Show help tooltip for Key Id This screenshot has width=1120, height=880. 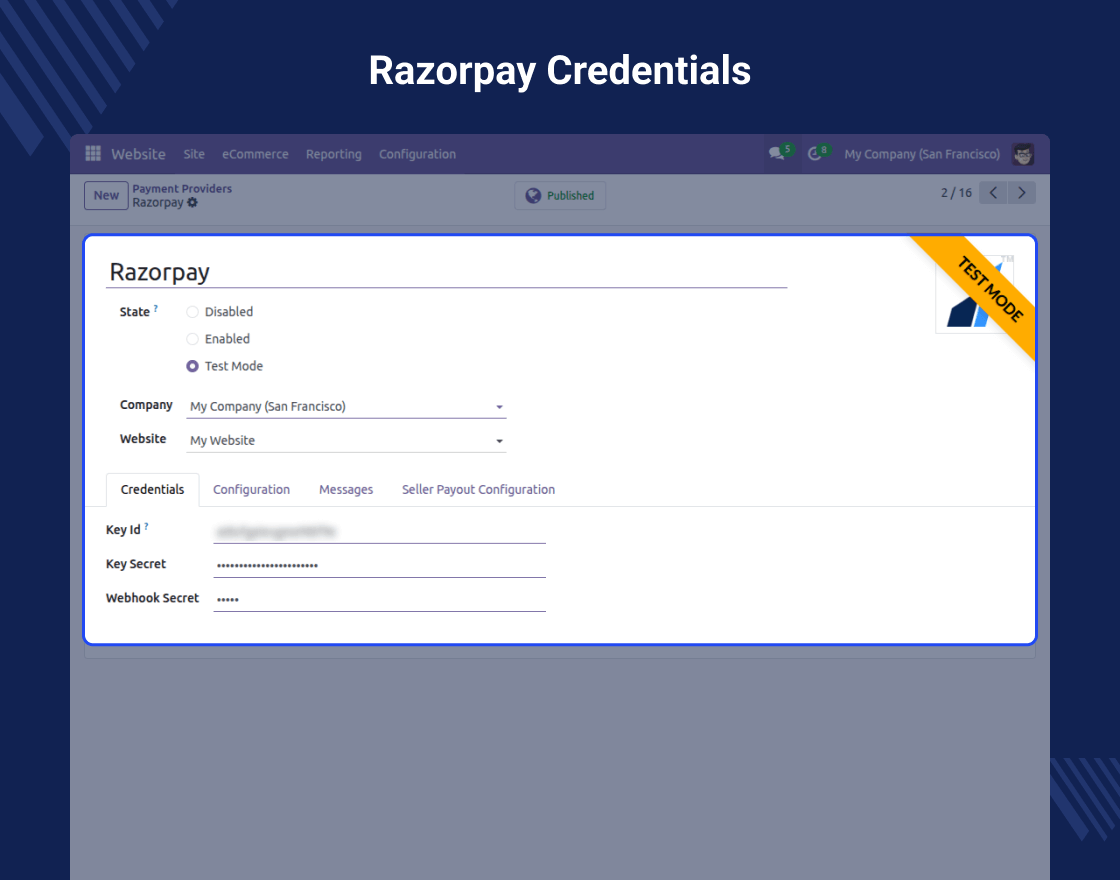(146, 526)
